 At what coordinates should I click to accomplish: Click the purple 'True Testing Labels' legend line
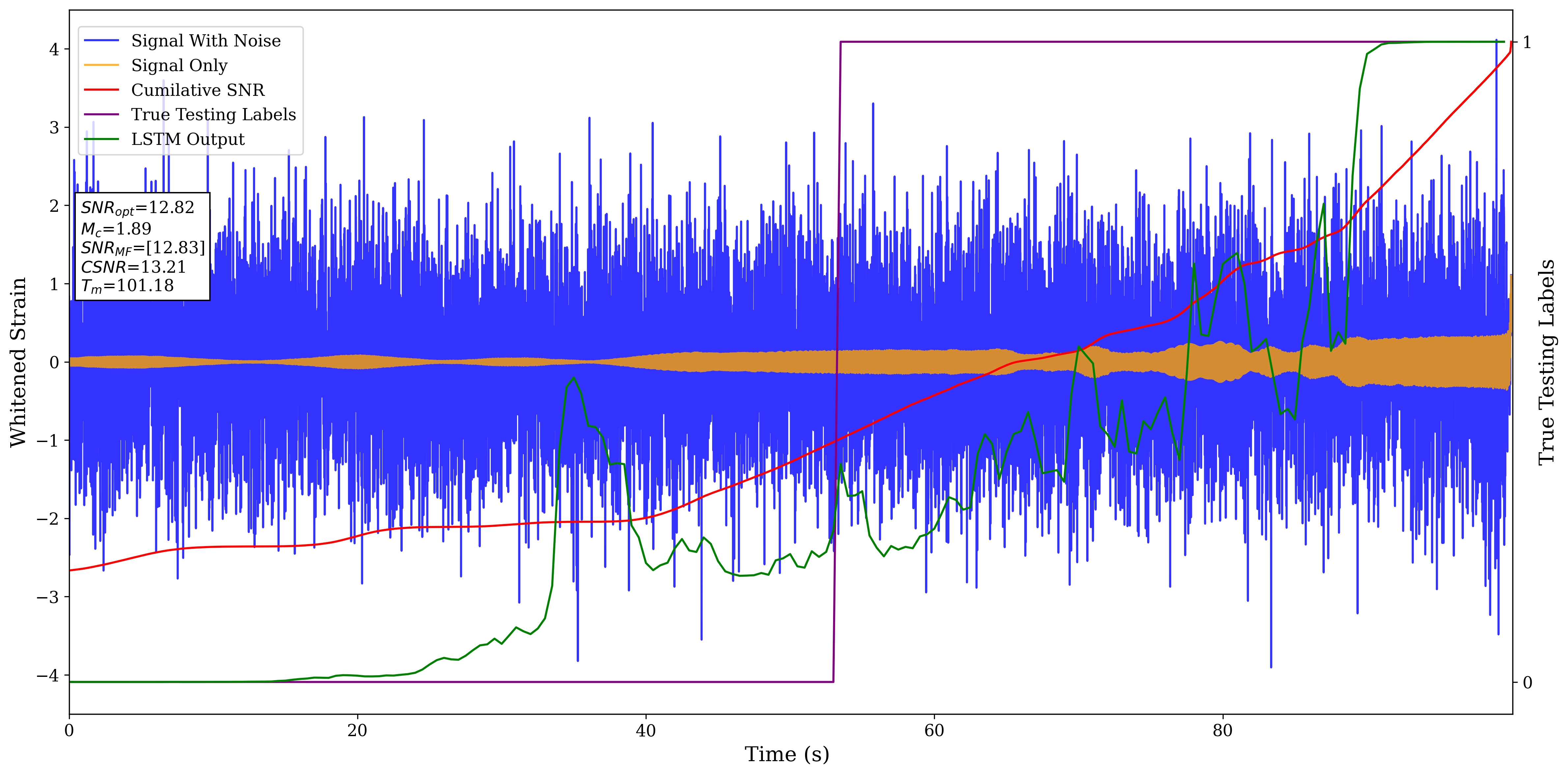[x=101, y=114]
